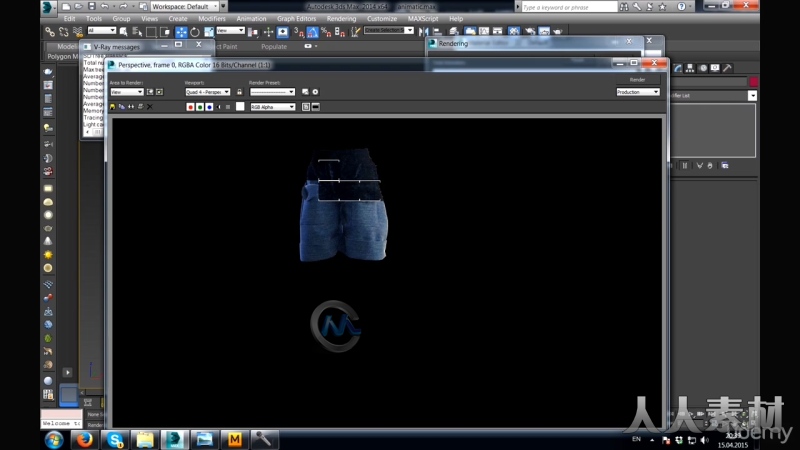The width and height of the screenshot is (800, 450).
Task: Click the white color swatch in render toolbar
Action: 240,106
